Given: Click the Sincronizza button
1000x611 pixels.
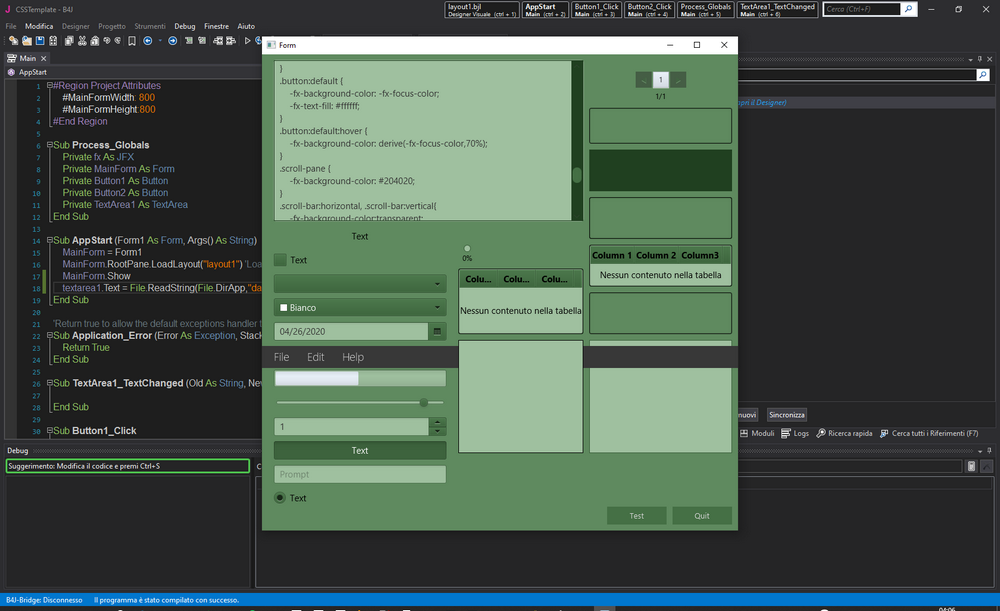Looking at the screenshot, I should pos(787,415).
